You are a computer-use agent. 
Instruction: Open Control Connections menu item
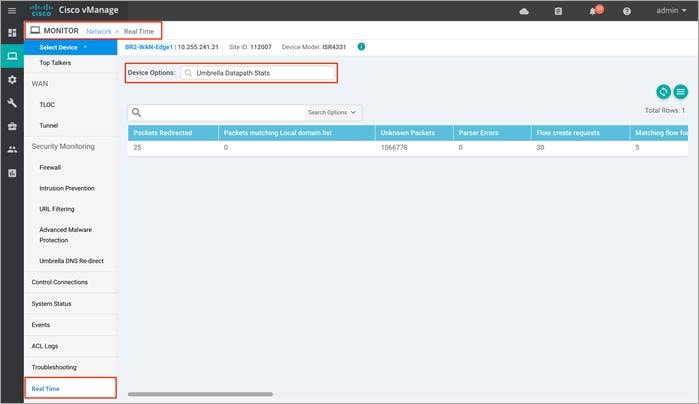pos(60,282)
